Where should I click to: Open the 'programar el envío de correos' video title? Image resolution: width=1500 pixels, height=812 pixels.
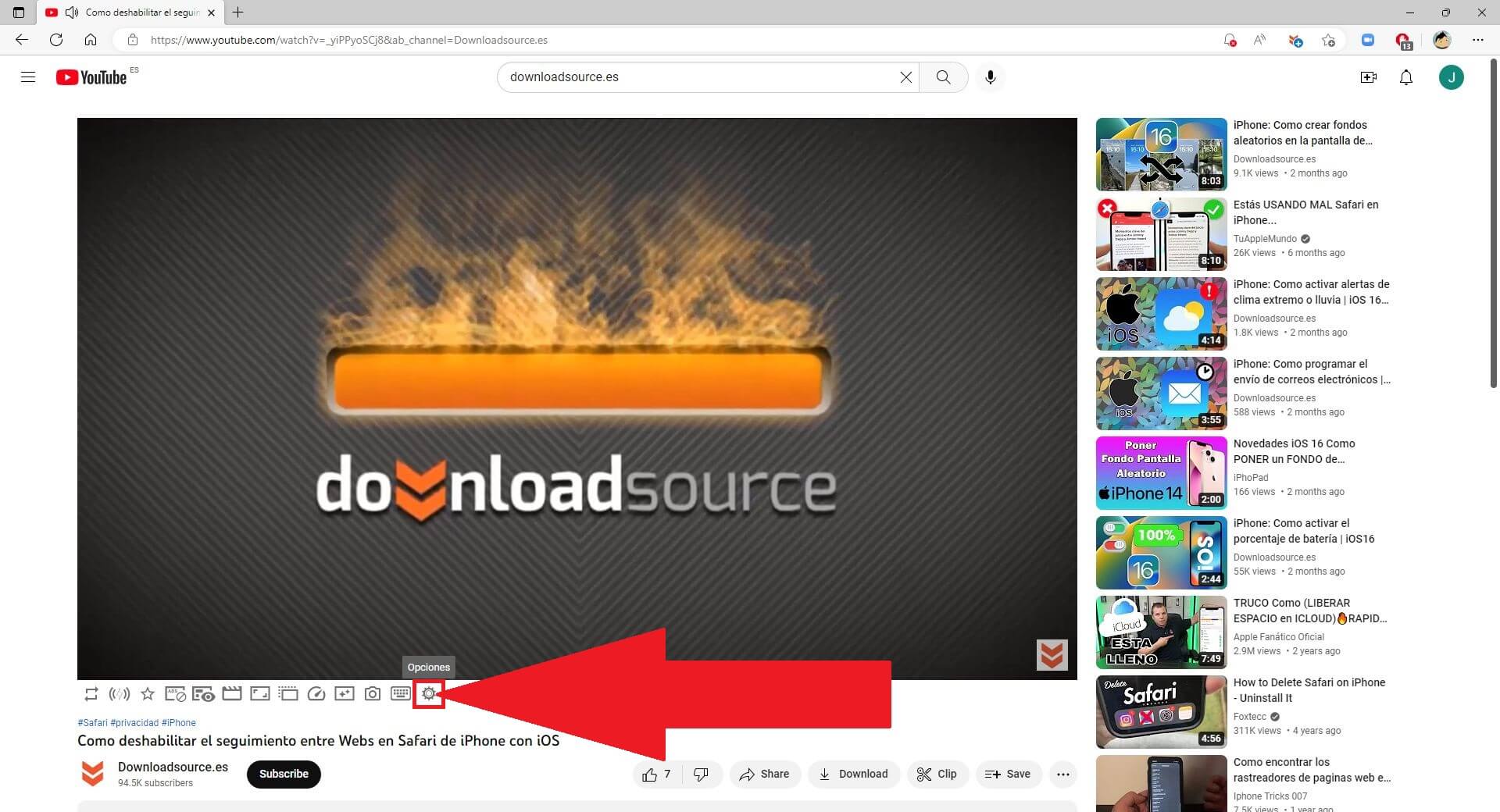click(x=1312, y=372)
